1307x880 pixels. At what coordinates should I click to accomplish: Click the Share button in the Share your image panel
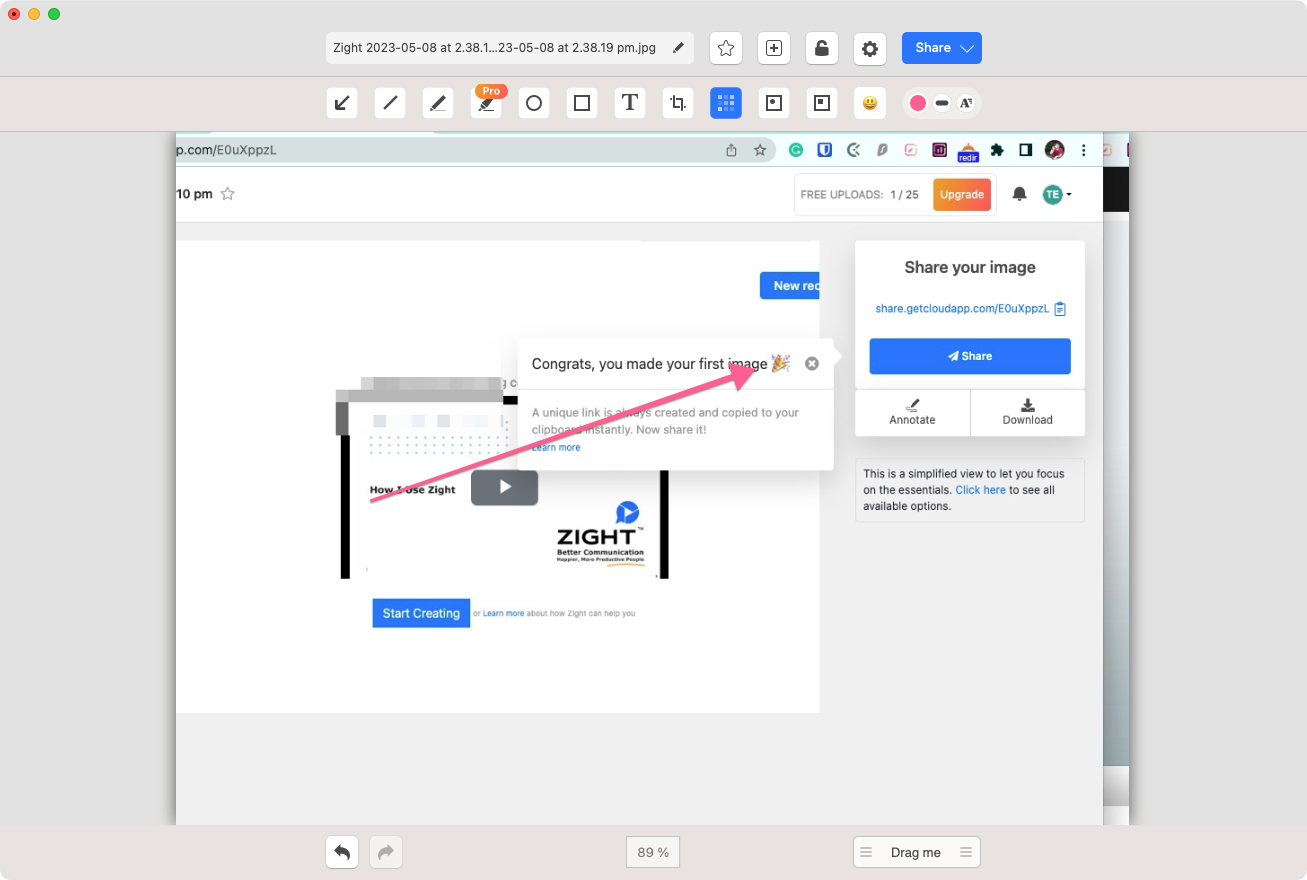click(x=970, y=356)
